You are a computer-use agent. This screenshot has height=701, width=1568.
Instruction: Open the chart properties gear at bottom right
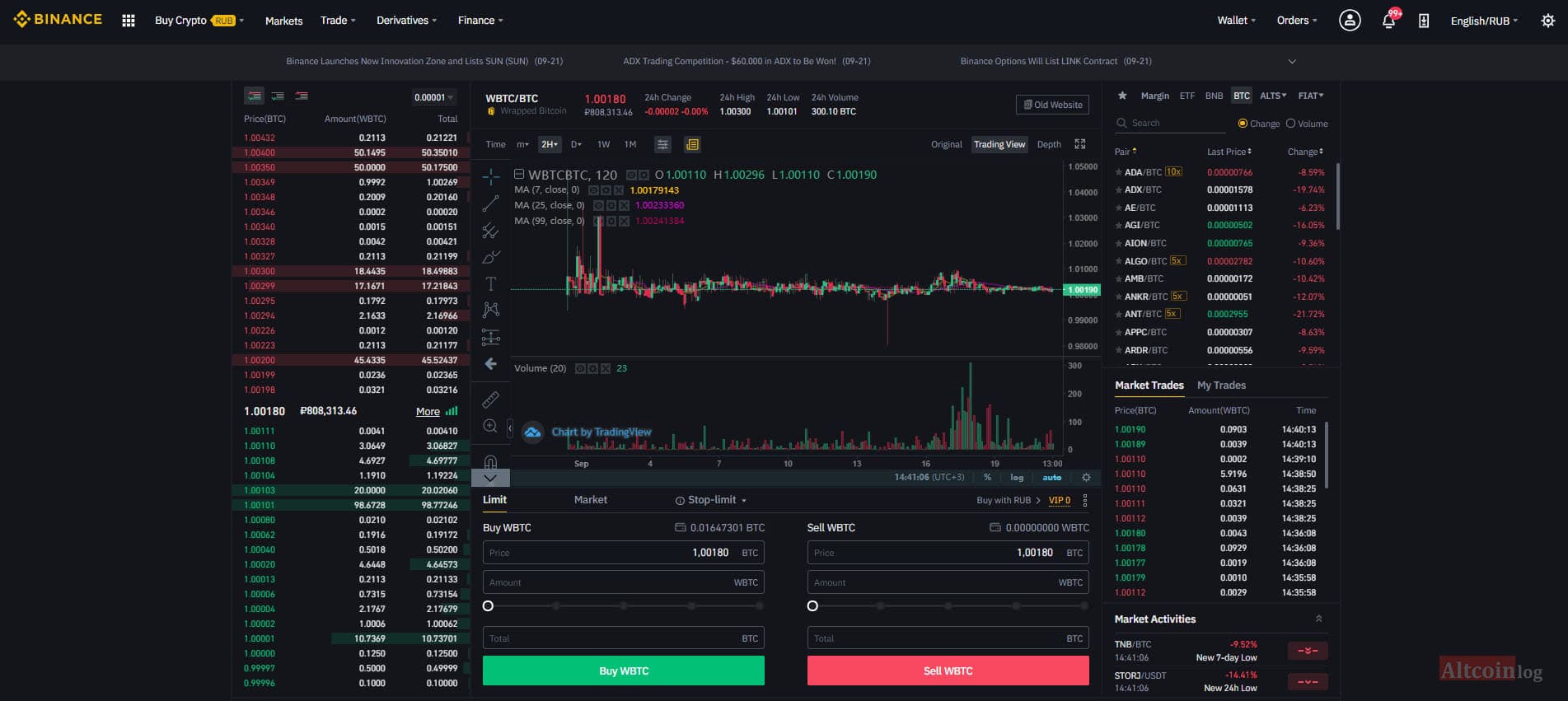pos(1086,478)
